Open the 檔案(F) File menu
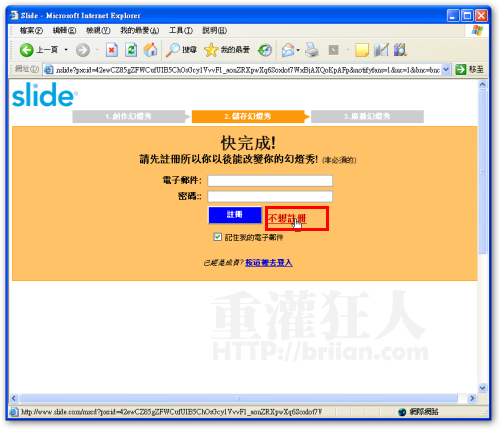 (x=31, y=31)
